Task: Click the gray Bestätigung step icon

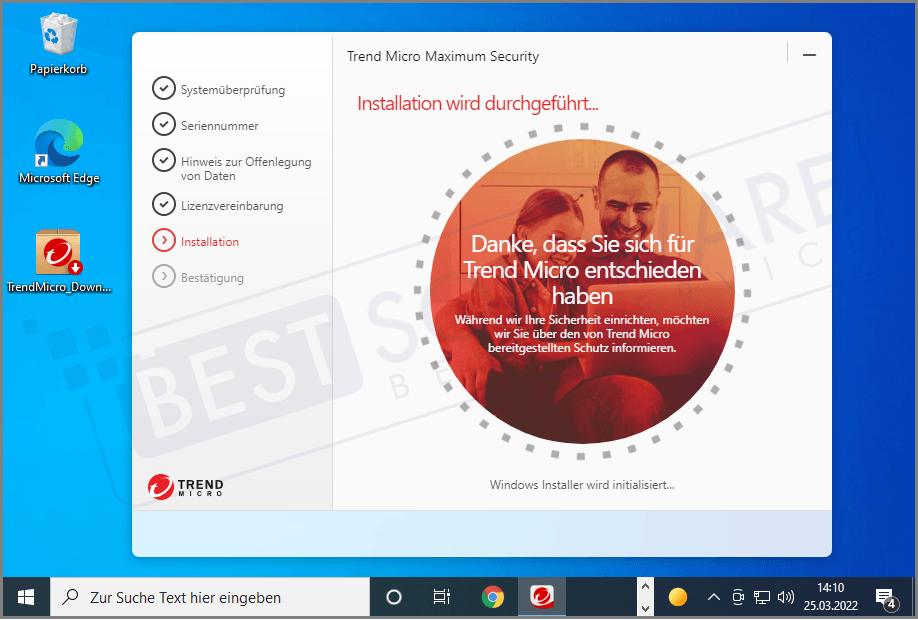Action: 165,277
